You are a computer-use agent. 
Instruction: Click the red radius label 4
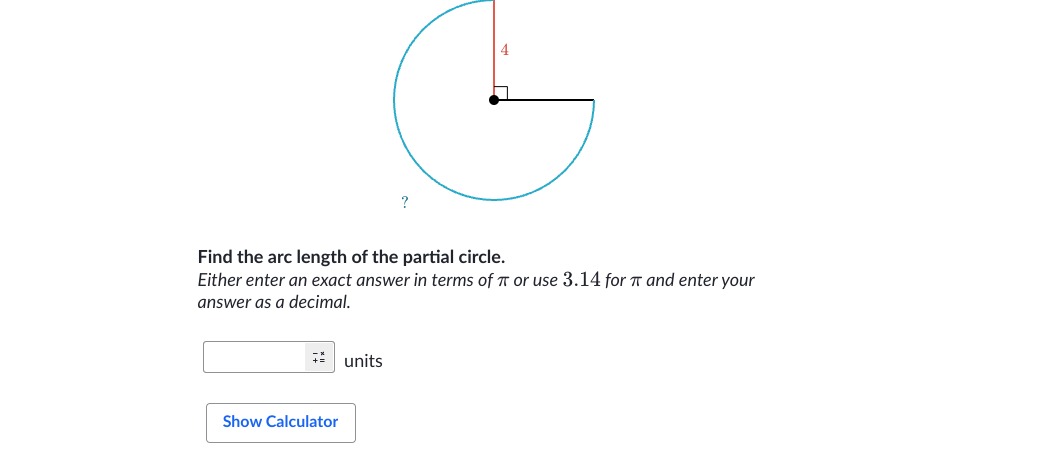point(505,50)
